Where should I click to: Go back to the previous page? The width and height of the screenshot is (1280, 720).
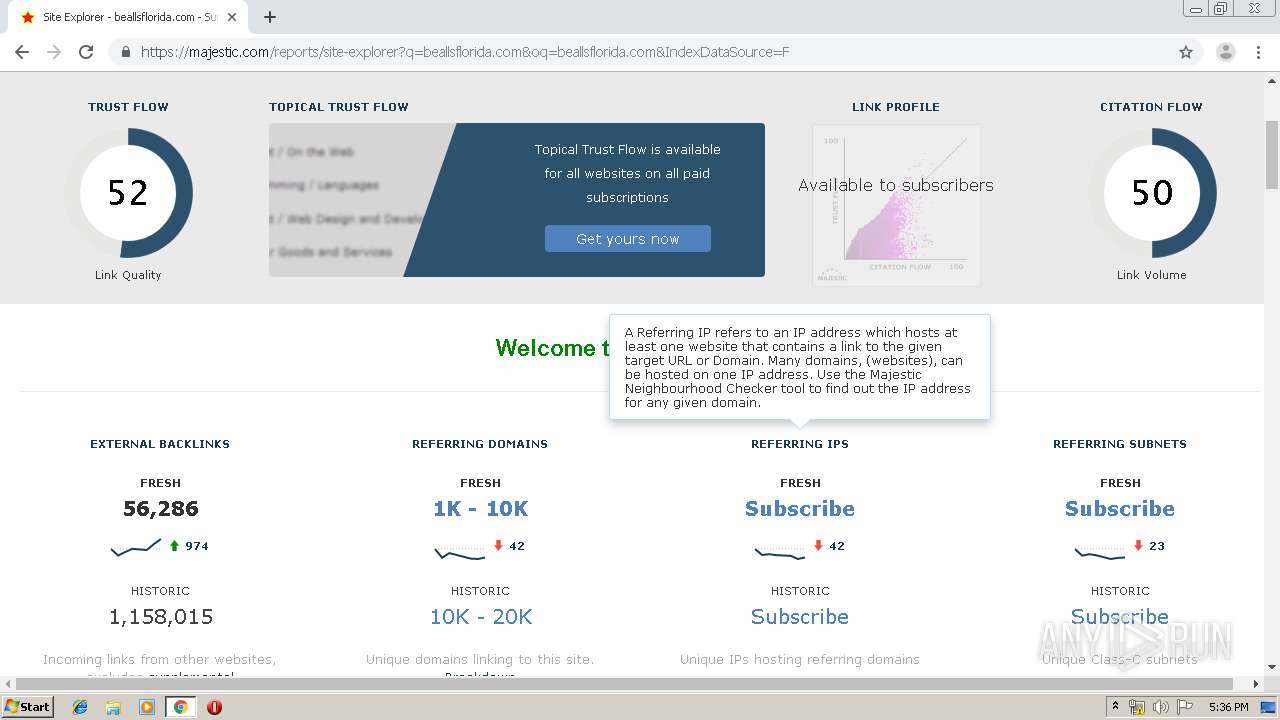pos(22,52)
